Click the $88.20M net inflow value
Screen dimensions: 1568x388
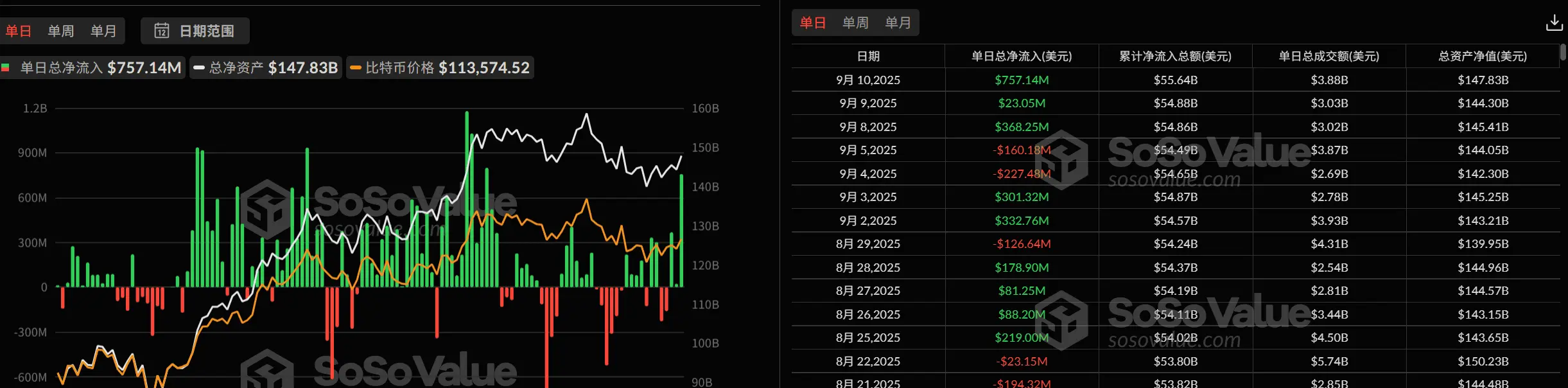1022,314
